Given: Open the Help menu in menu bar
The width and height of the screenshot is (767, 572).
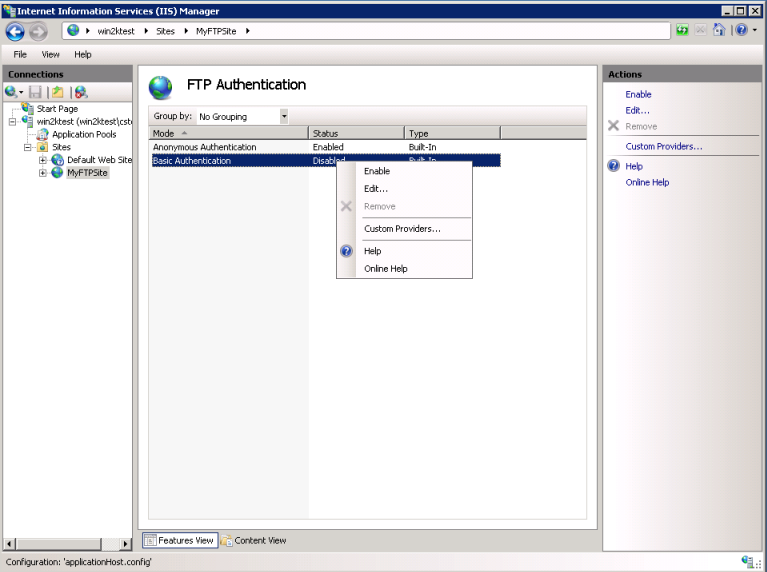Looking at the screenshot, I should (83, 54).
